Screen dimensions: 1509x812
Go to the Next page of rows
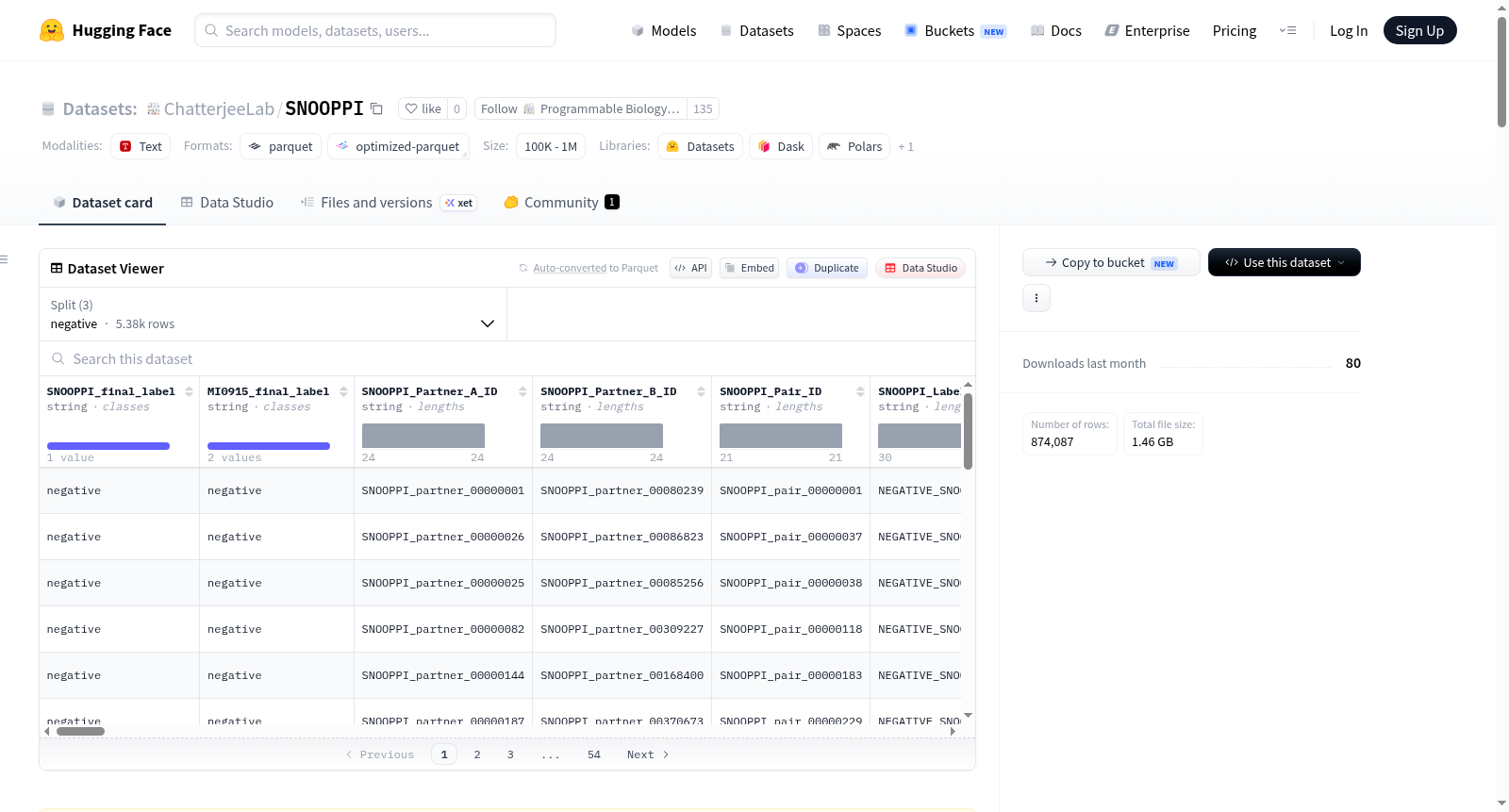[648, 754]
